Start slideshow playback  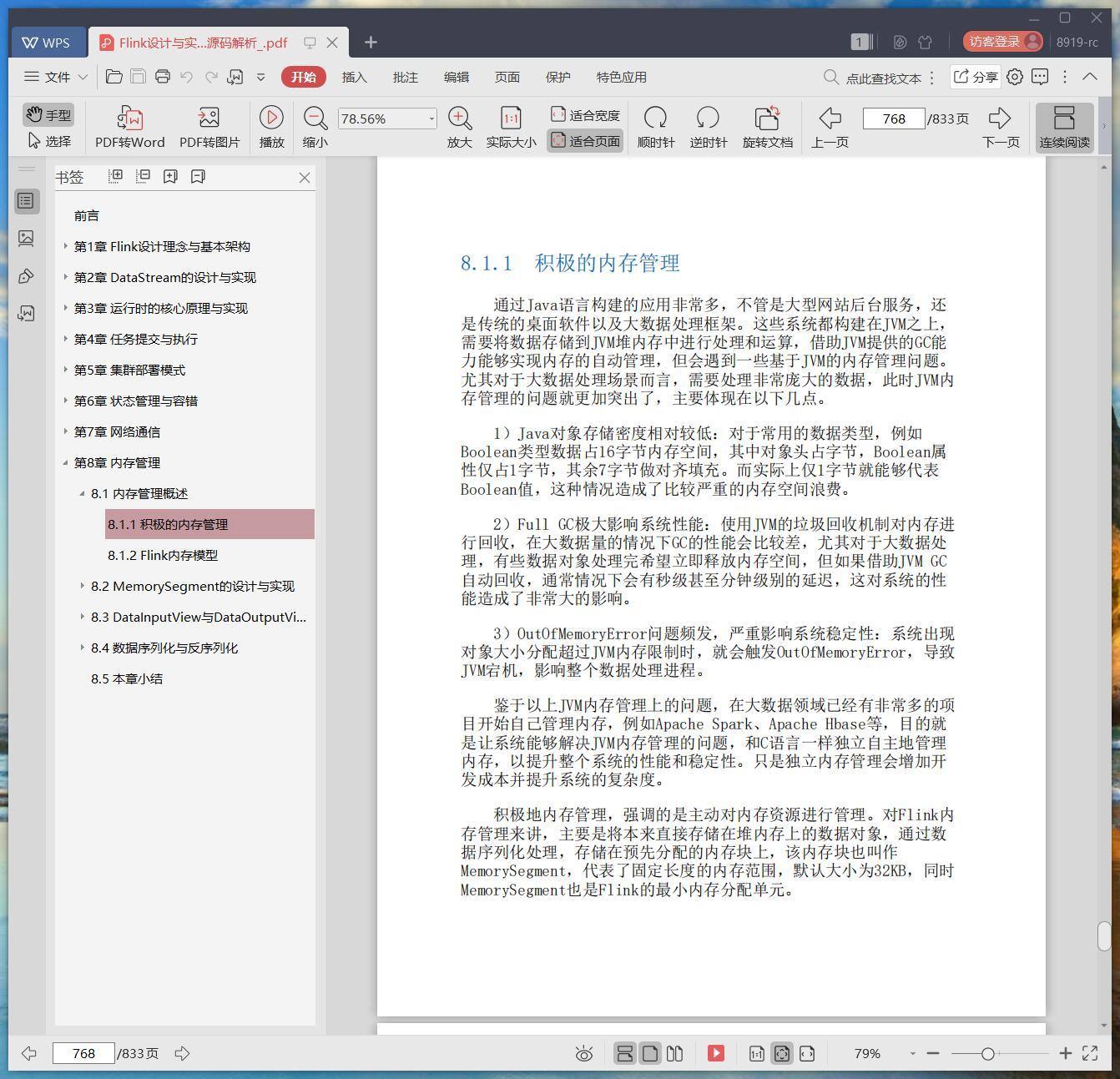click(x=271, y=127)
